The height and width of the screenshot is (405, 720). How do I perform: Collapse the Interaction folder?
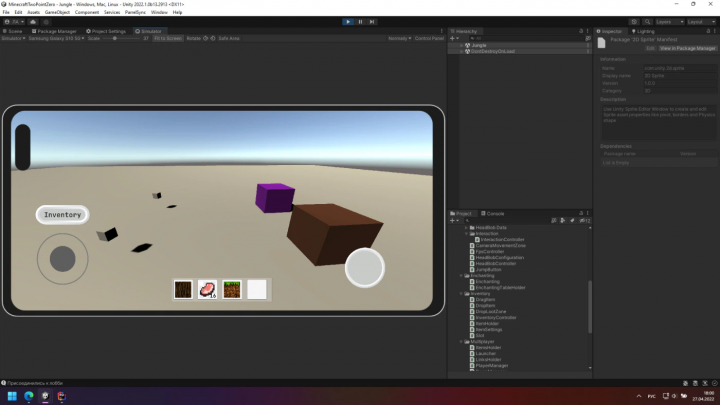(x=467, y=234)
